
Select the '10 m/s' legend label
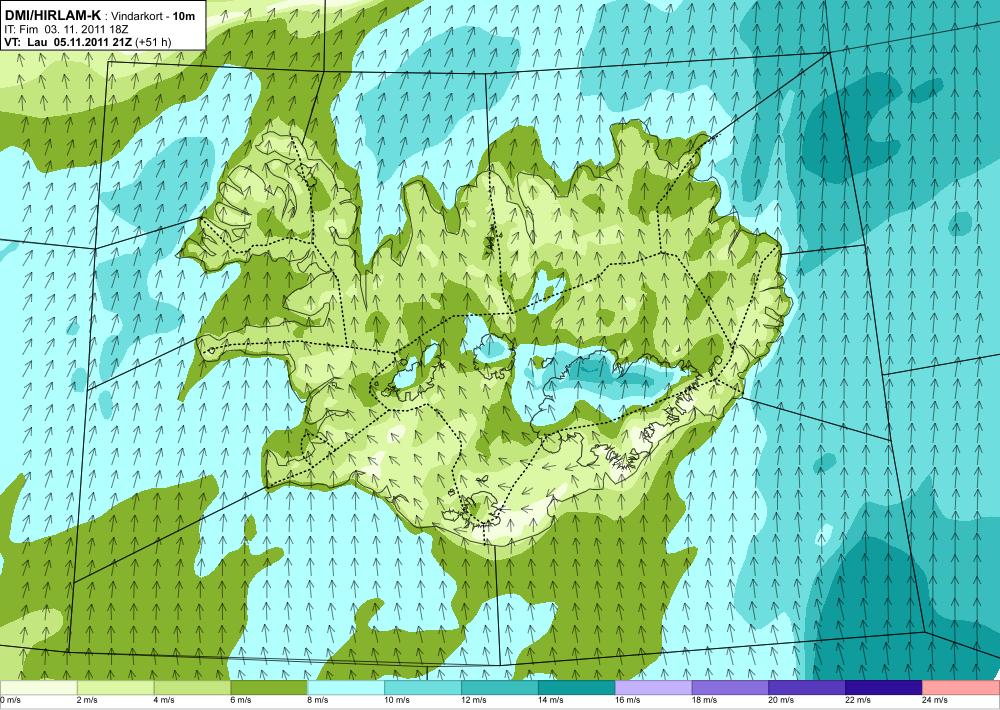pos(397,700)
